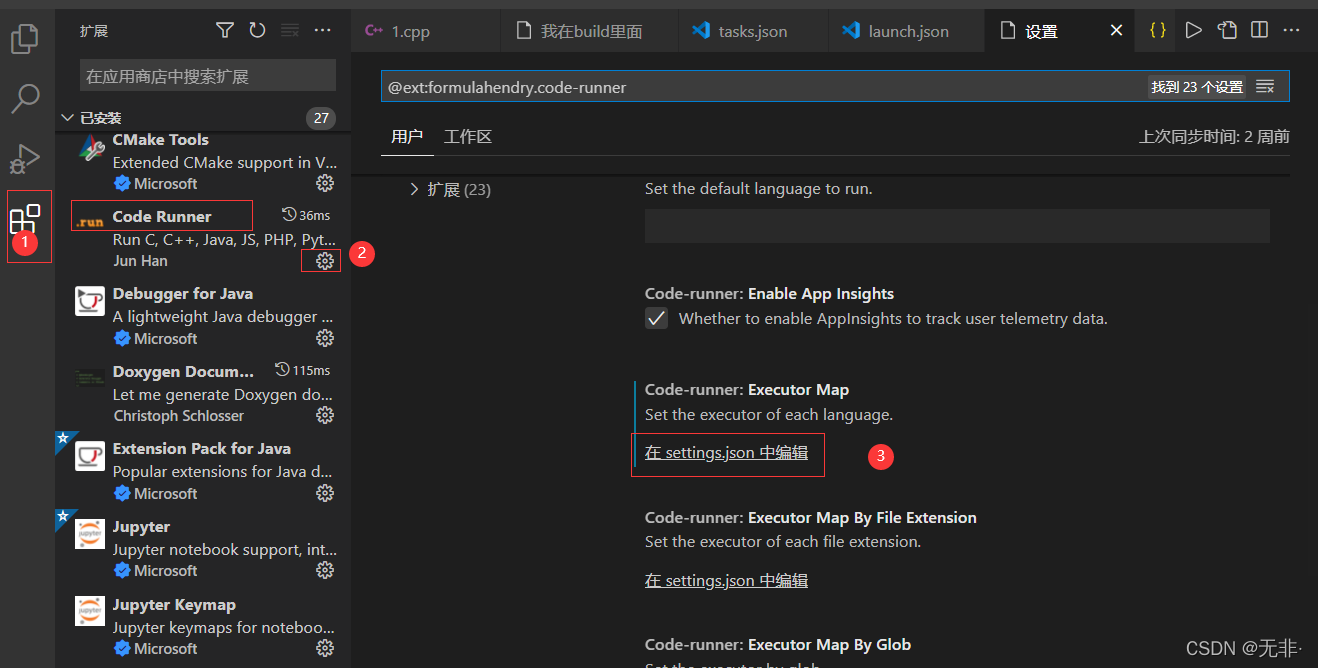Select the CMake Tools extension icon

pyautogui.click(x=90, y=150)
